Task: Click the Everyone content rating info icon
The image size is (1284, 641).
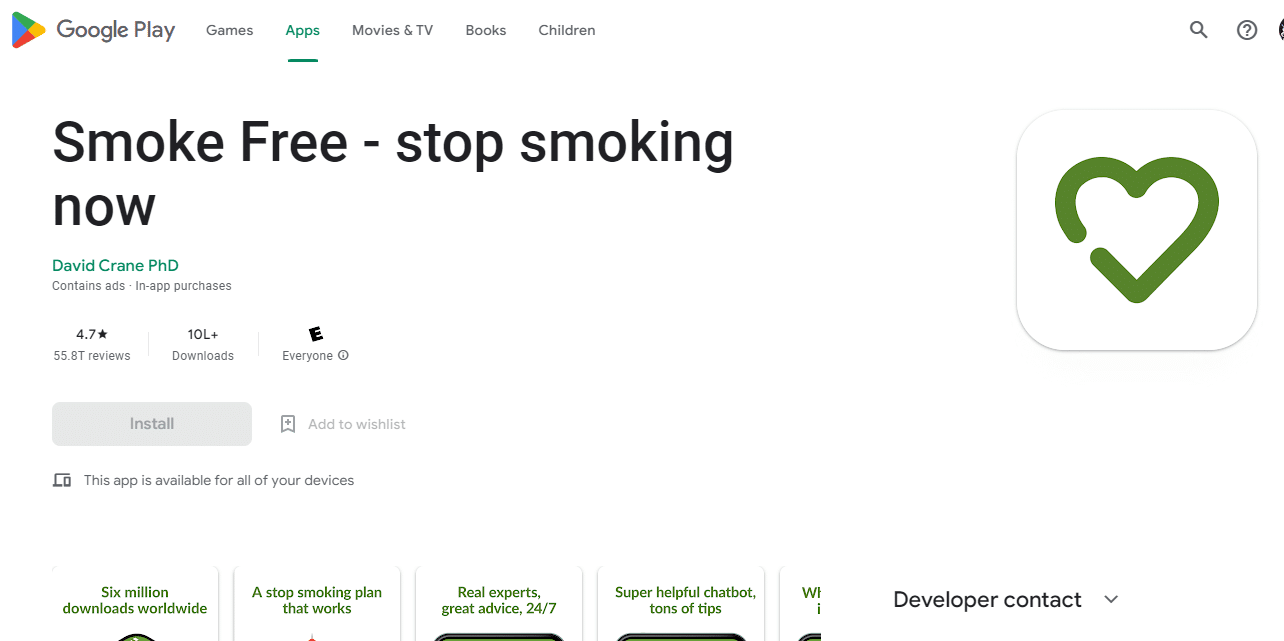Action: coord(343,356)
